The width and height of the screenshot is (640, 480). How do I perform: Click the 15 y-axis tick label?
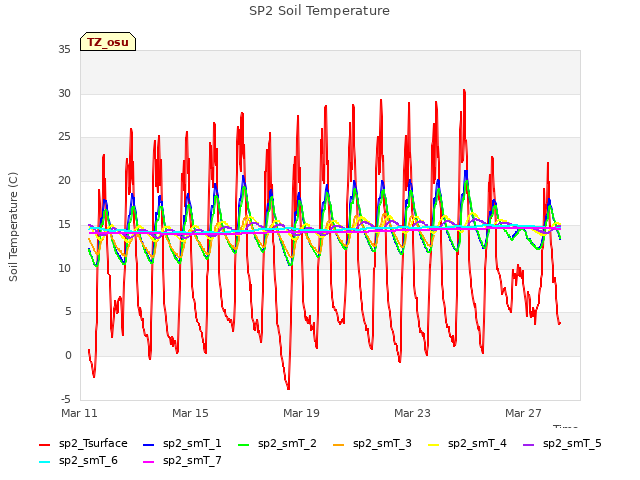64,224
